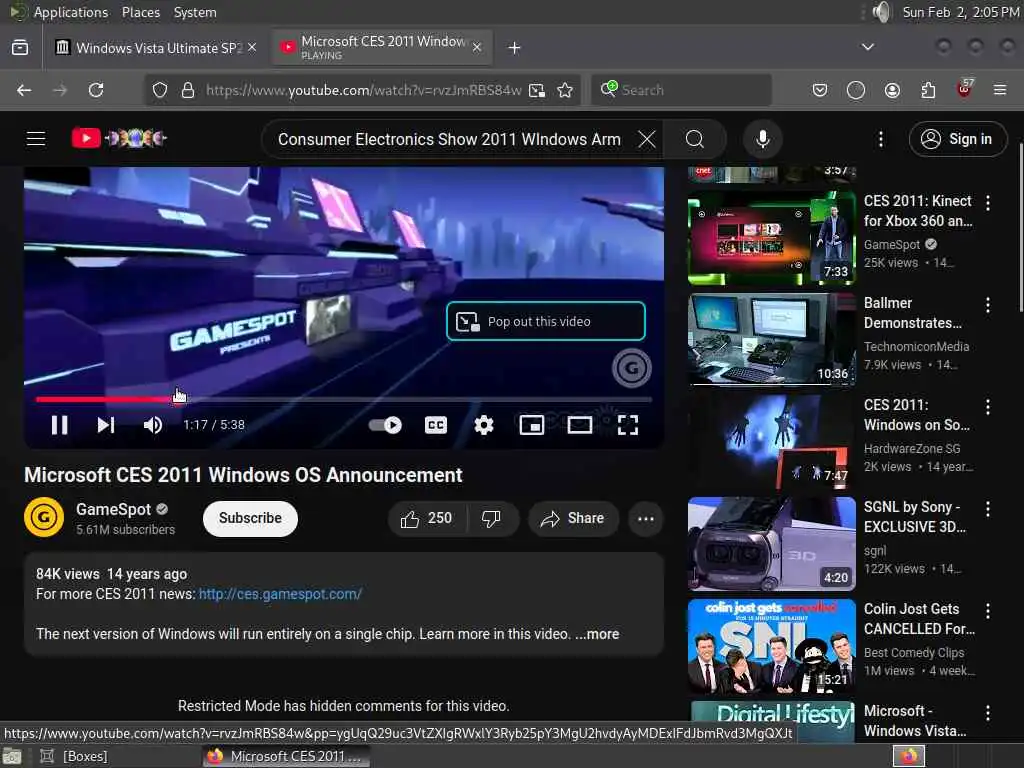This screenshot has height=768, width=1024.
Task: Open the GameSpot channel name
Action: click(114, 509)
